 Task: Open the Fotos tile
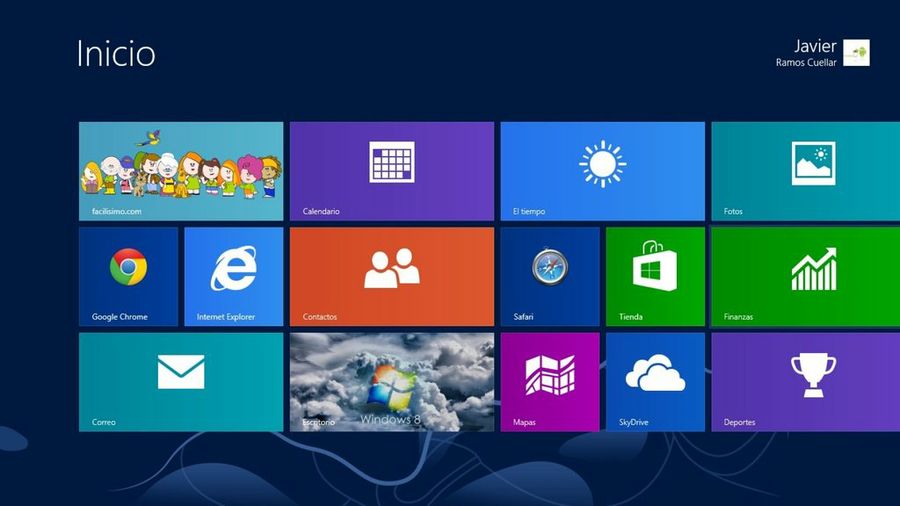click(805, 171)
